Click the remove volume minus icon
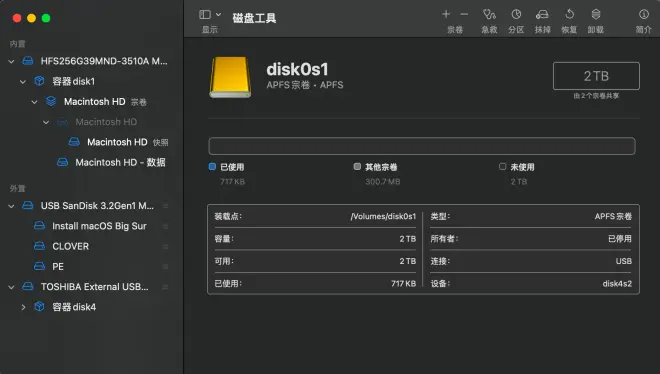 (464, 14)
